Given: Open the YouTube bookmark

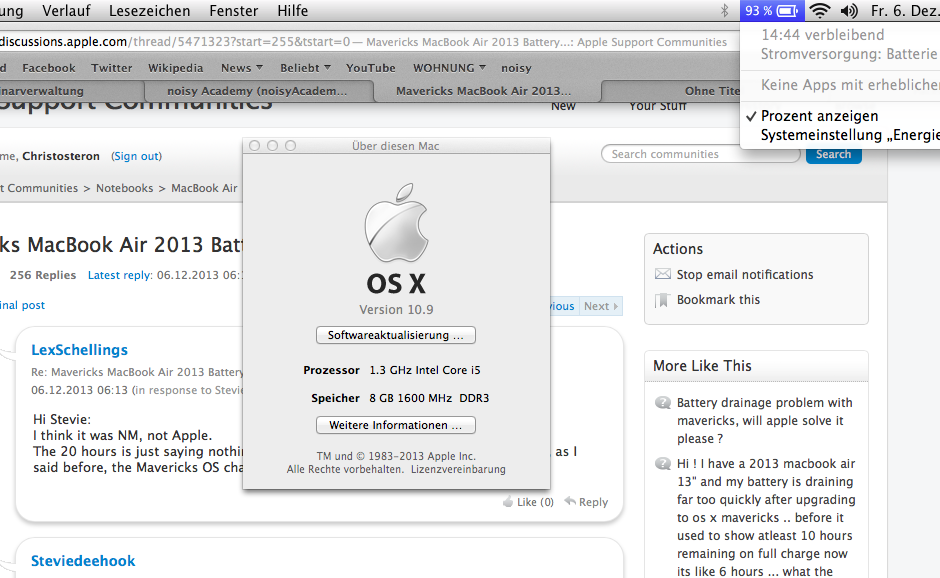Looking at the screenshot, I should point(370,68).
